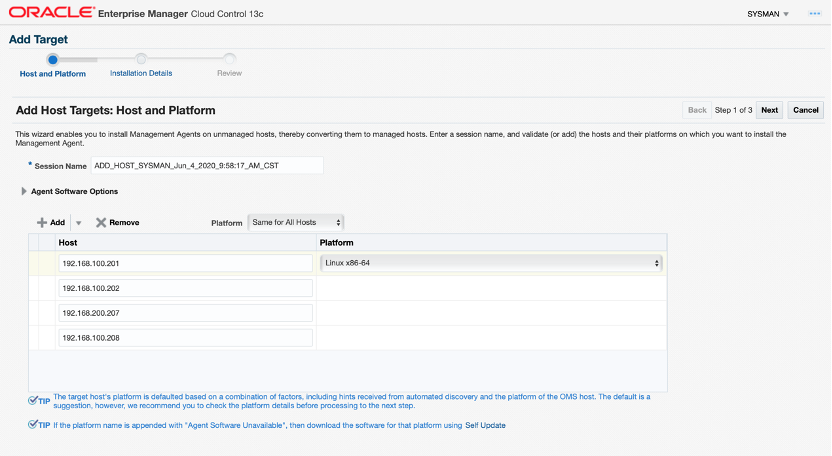Click the Add Target page title
The width and height of the screenshot is (832, 456).
point(38,39)
